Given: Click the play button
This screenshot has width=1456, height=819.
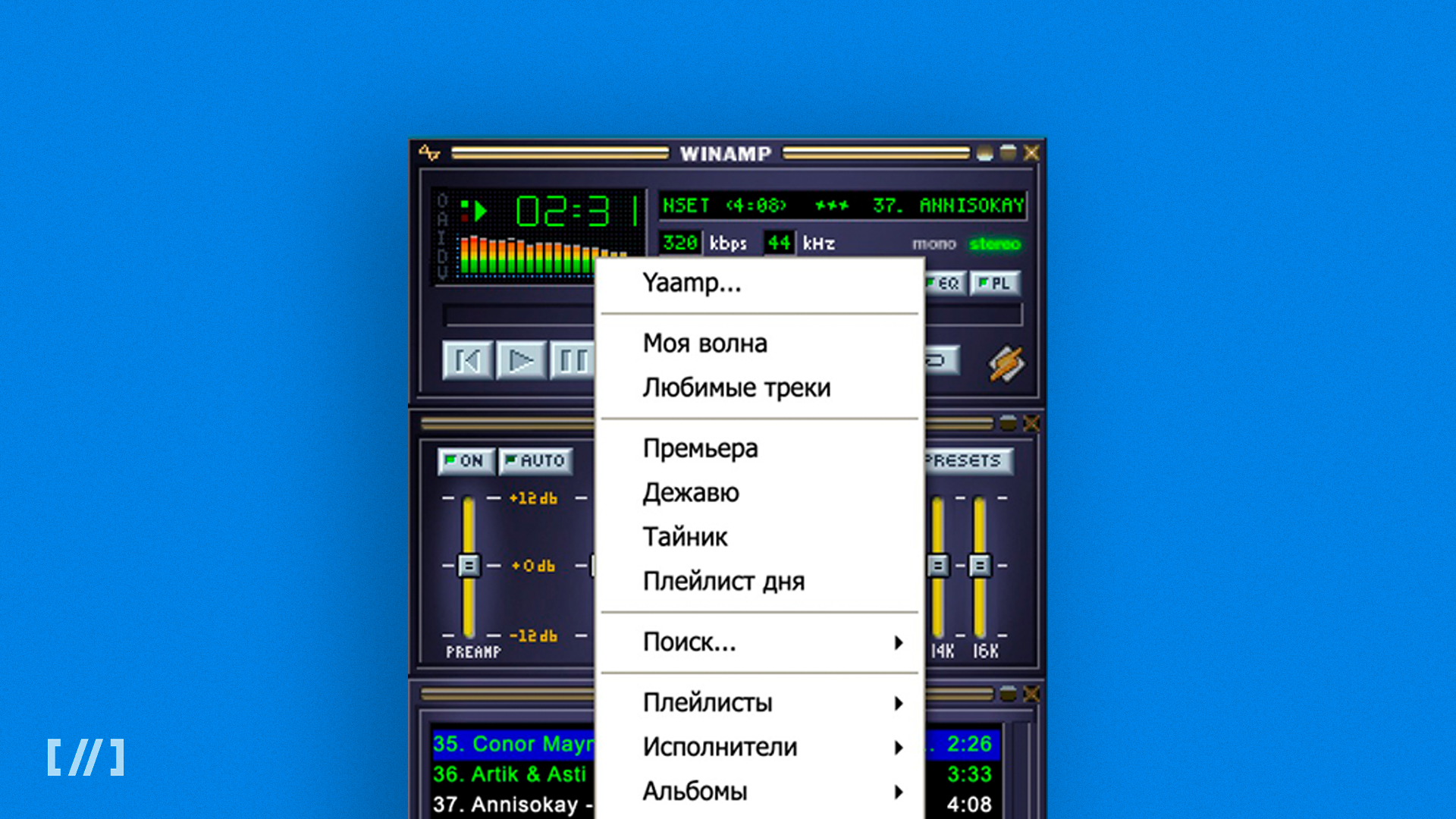Looking at the screenshot, I should 520,361.
